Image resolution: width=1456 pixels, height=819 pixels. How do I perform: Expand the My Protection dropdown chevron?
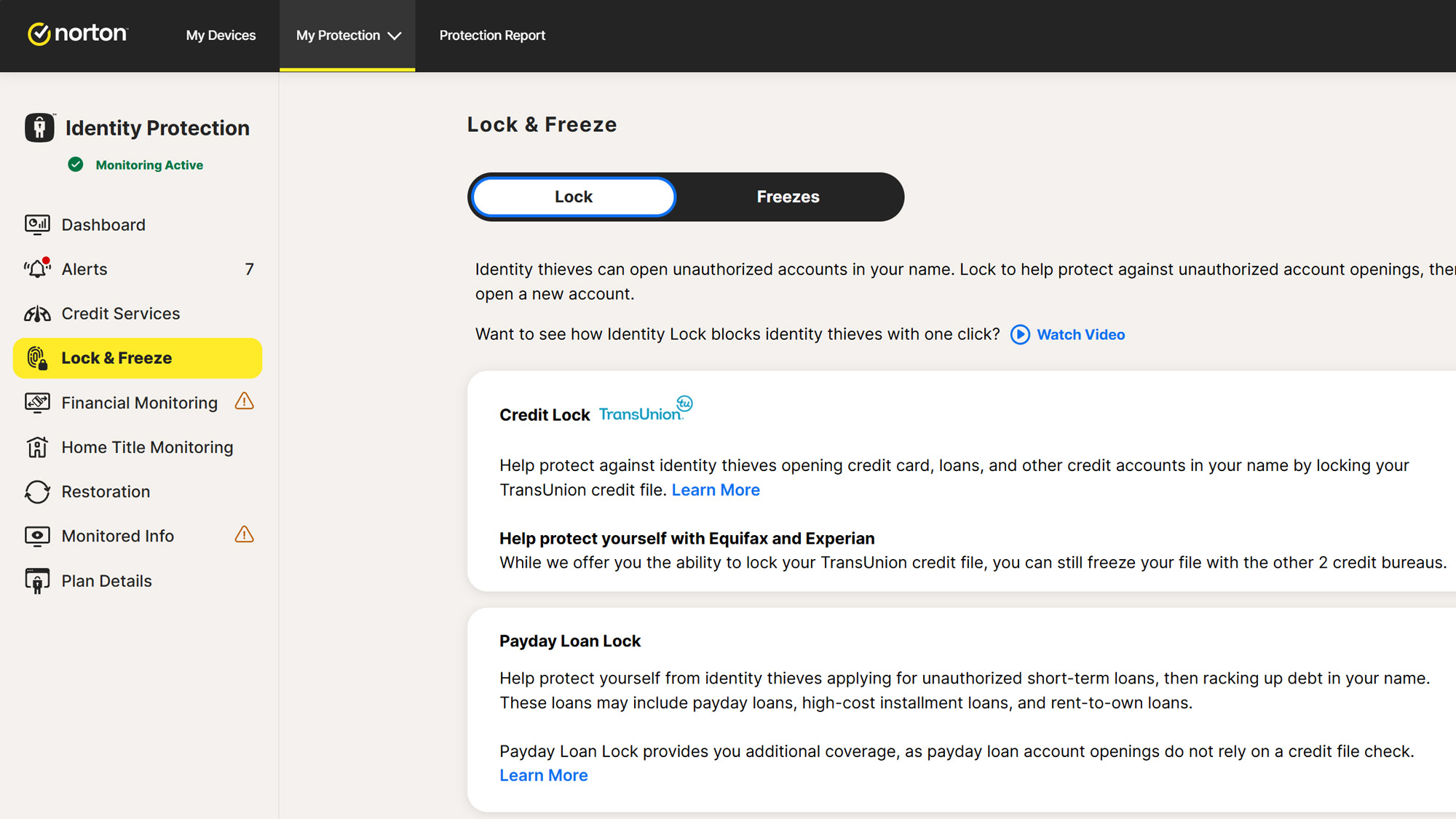click(395, 36)
